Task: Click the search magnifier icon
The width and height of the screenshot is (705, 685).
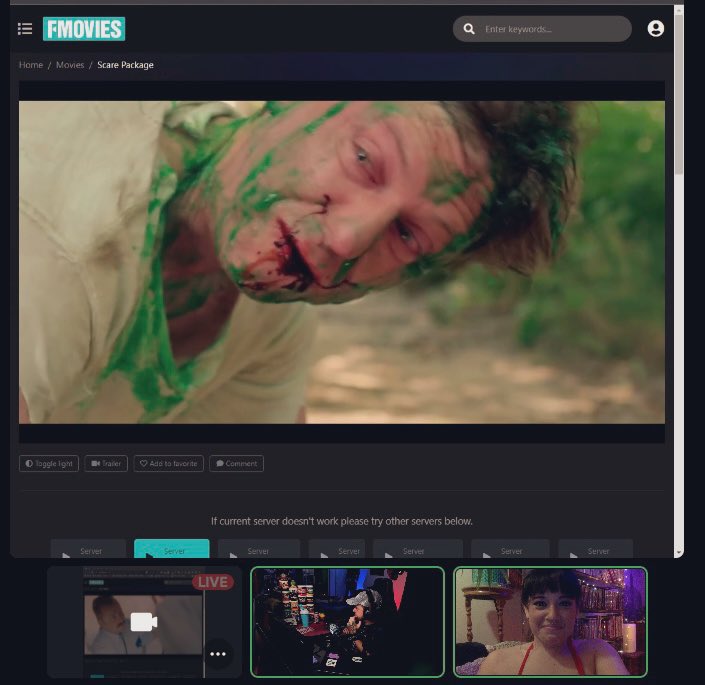Action: coord(469,29)
